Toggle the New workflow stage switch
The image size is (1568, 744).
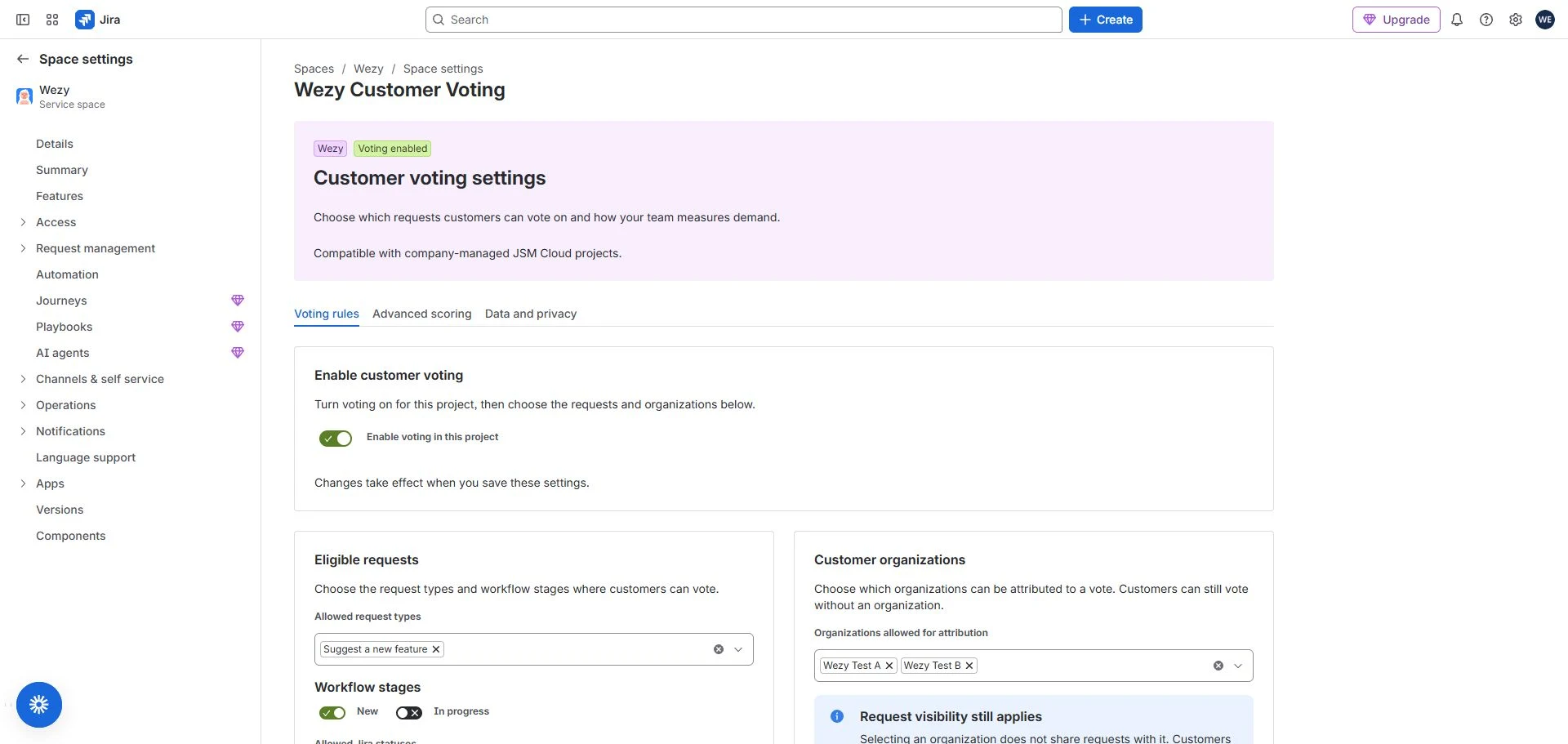pos(332,713)
